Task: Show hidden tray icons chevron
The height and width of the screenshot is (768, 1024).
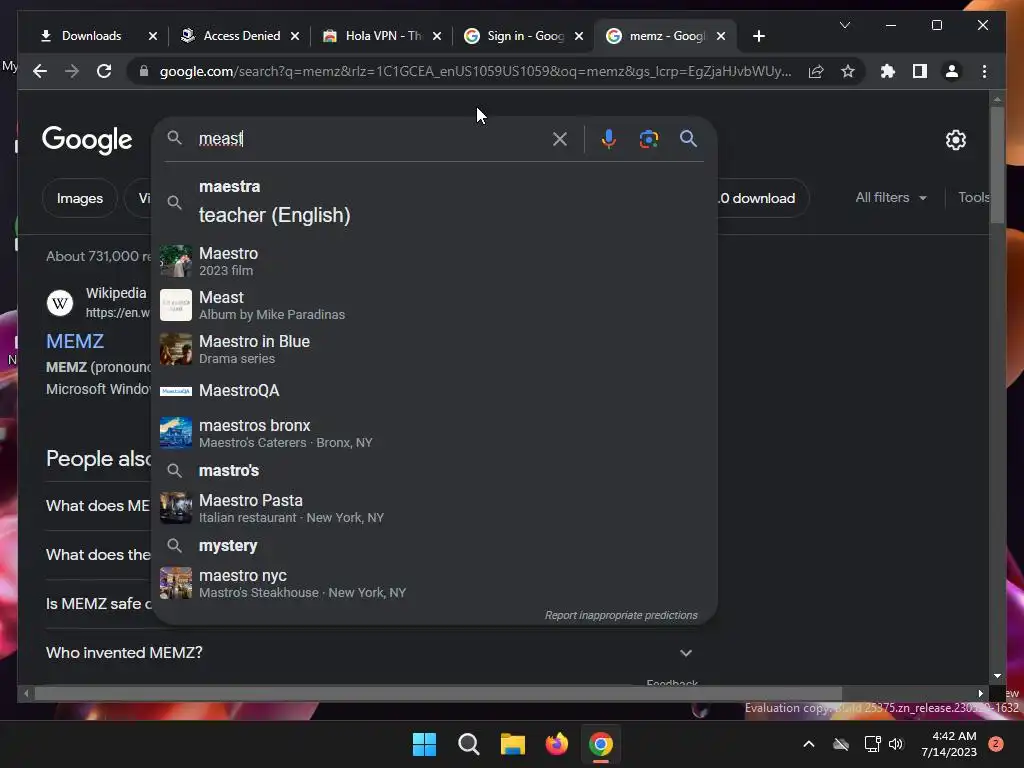Action: click(808, 744)
